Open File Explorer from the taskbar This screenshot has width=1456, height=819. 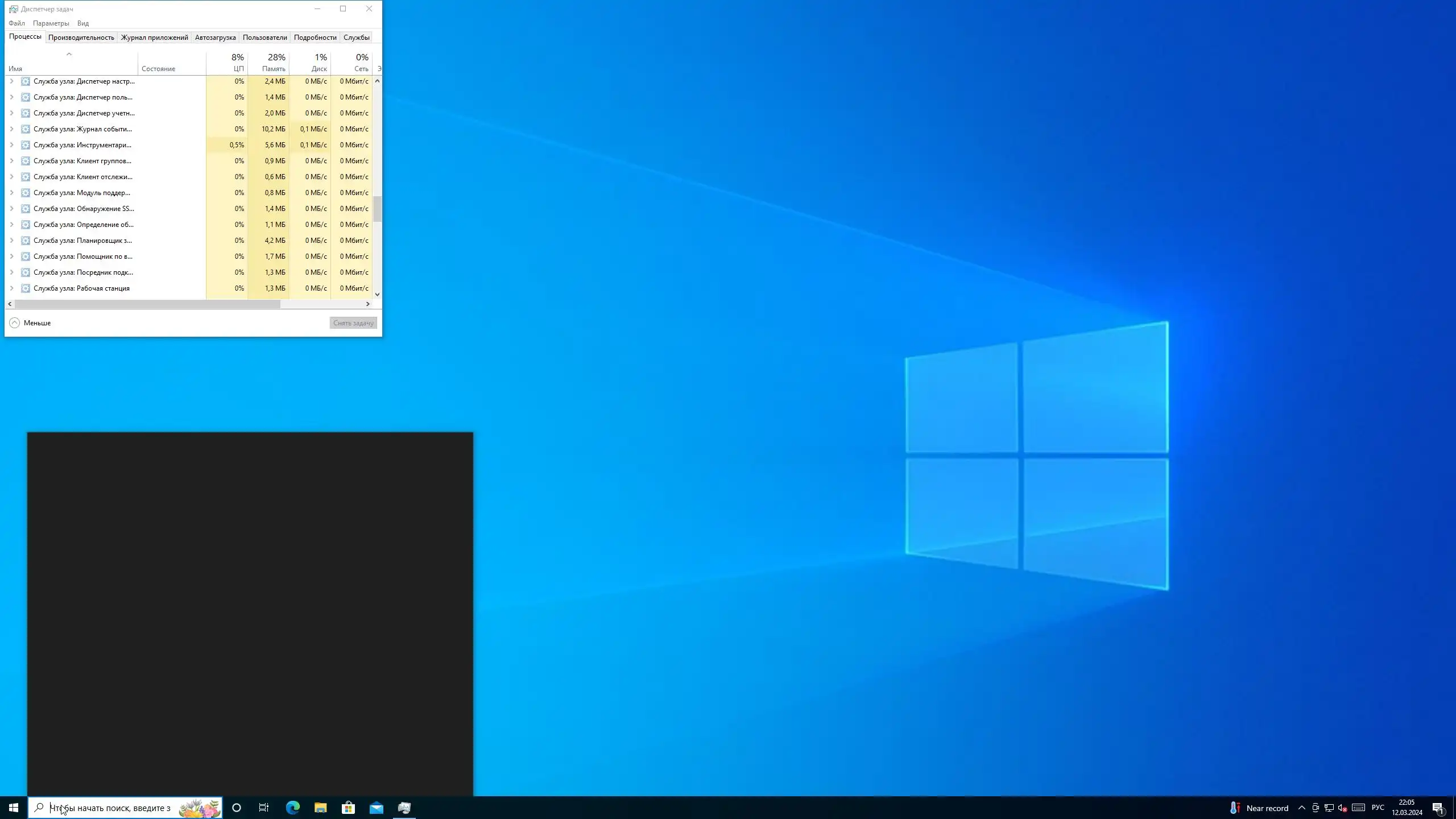click(320, 808)
